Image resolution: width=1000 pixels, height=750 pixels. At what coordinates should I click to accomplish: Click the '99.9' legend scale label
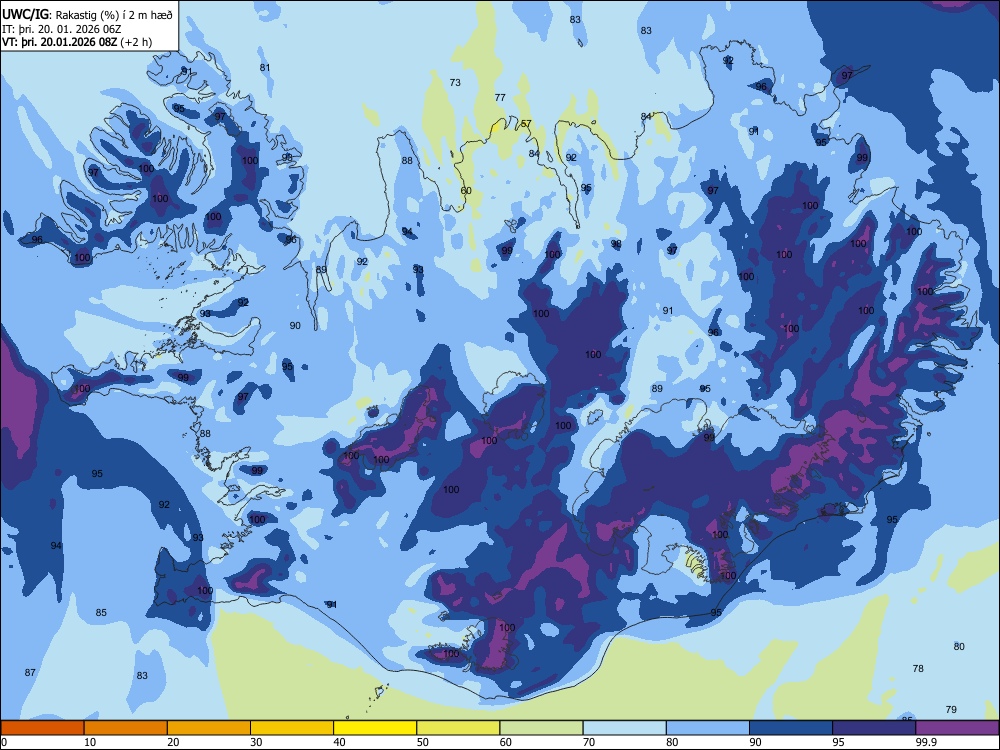coord(926,742)
